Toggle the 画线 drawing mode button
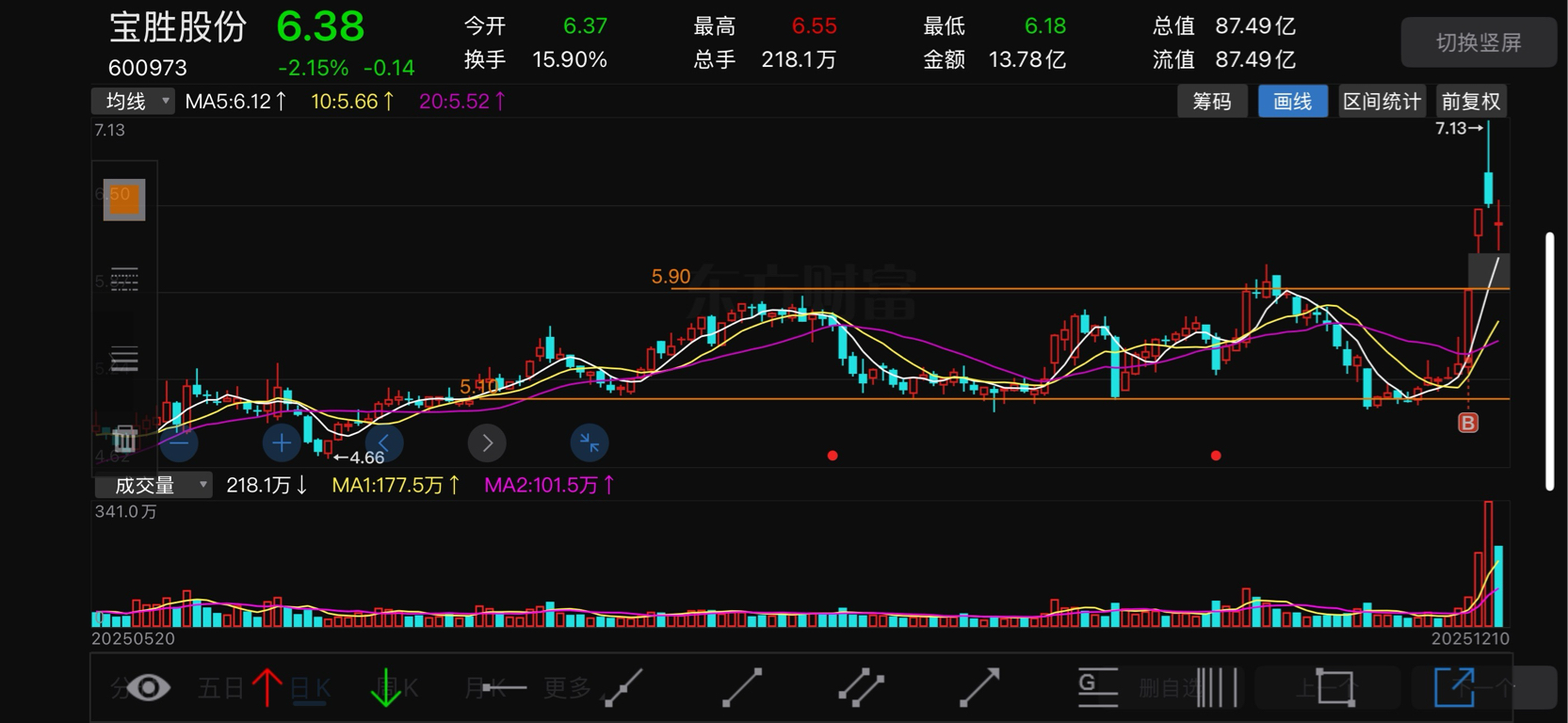 (1293, 102)
